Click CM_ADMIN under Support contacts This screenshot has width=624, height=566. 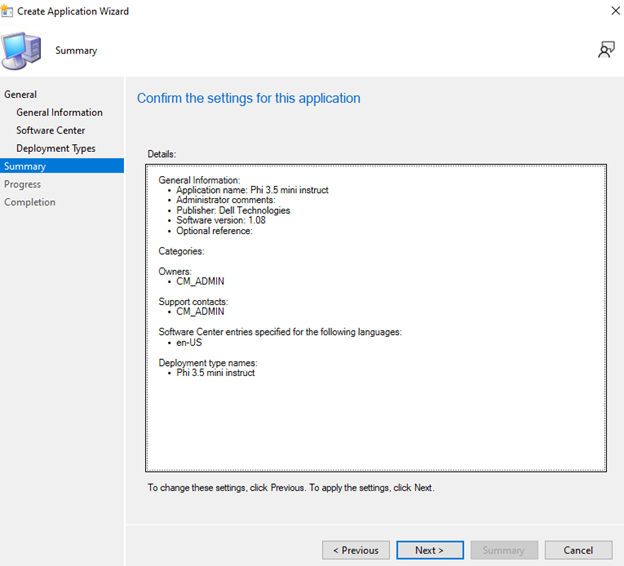pos(200,311)
